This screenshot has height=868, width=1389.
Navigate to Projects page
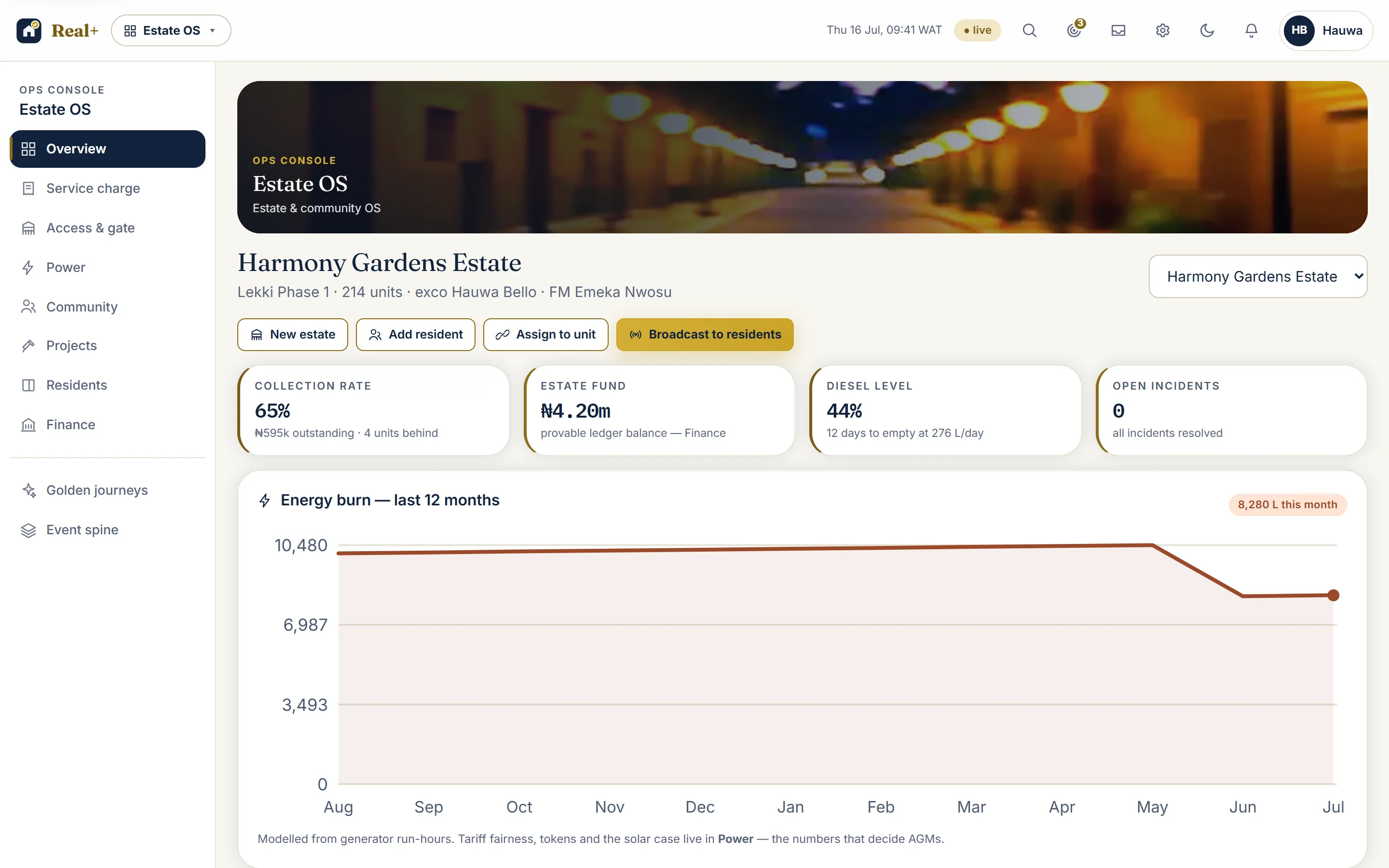pos(108,346)
